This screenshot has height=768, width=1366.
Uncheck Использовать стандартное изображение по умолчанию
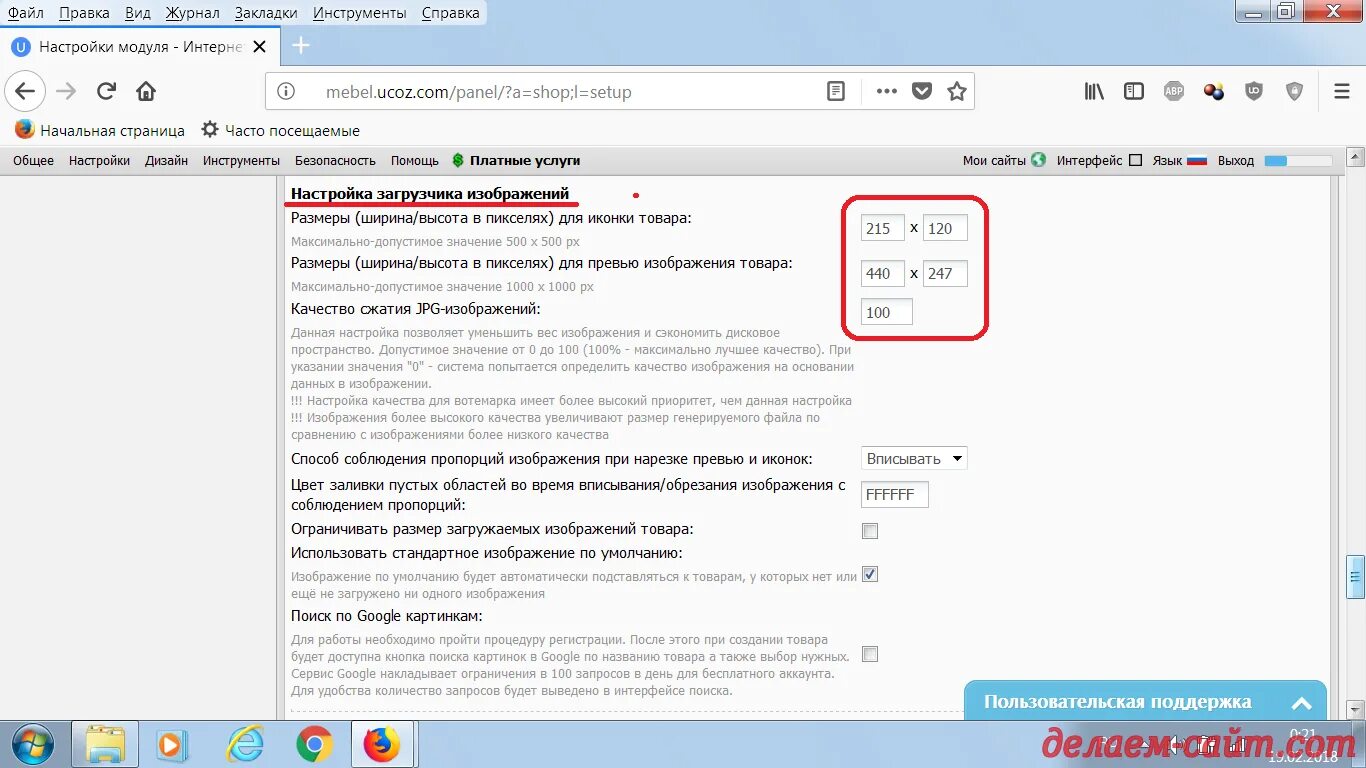point(870,575)
